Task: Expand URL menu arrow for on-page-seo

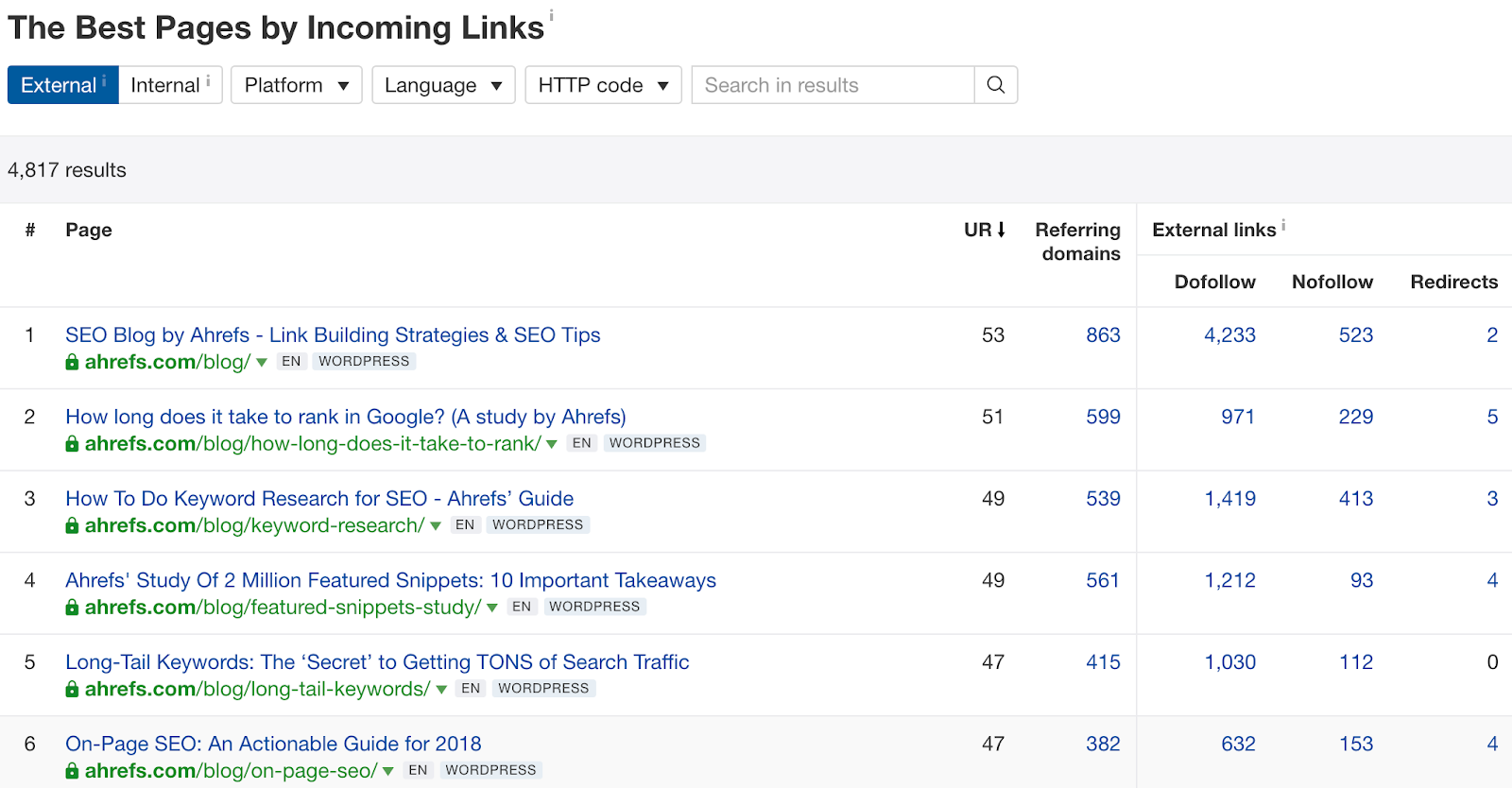Action: click(388, 772)
